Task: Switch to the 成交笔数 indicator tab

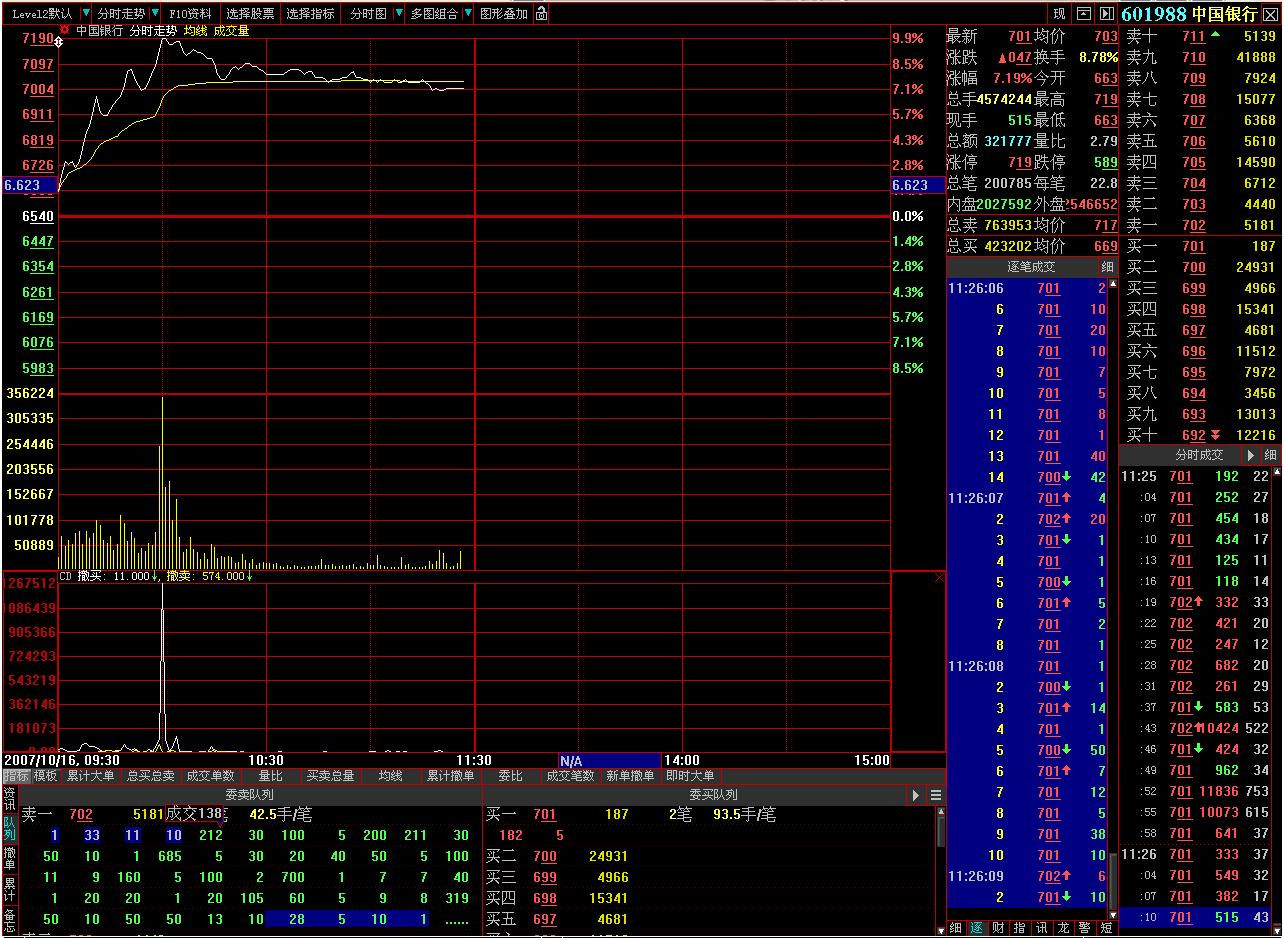Action: pyautogui.click(x=571, y=776)
